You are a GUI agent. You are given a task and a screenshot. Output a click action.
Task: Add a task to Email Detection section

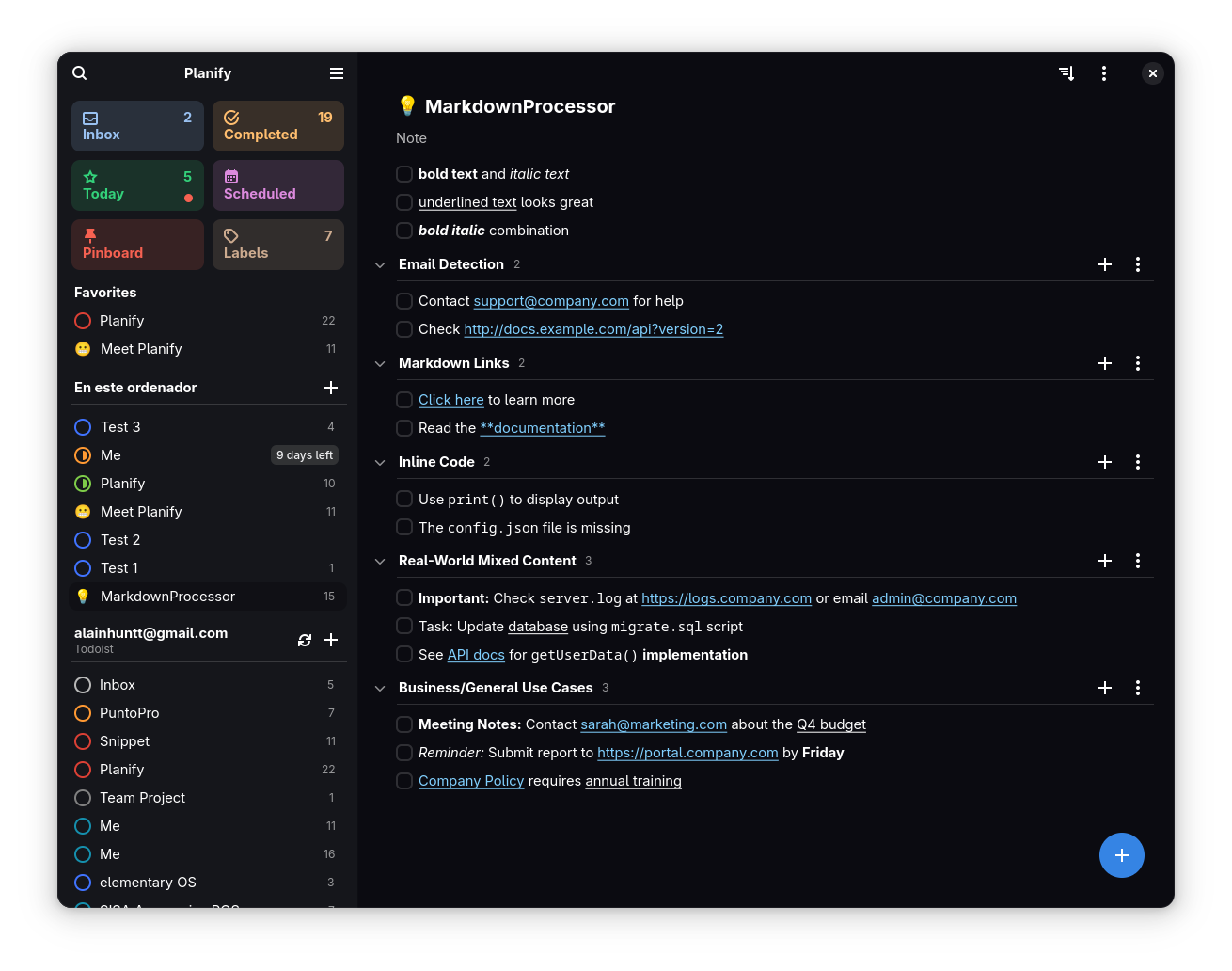click(x=1104, y=264)
